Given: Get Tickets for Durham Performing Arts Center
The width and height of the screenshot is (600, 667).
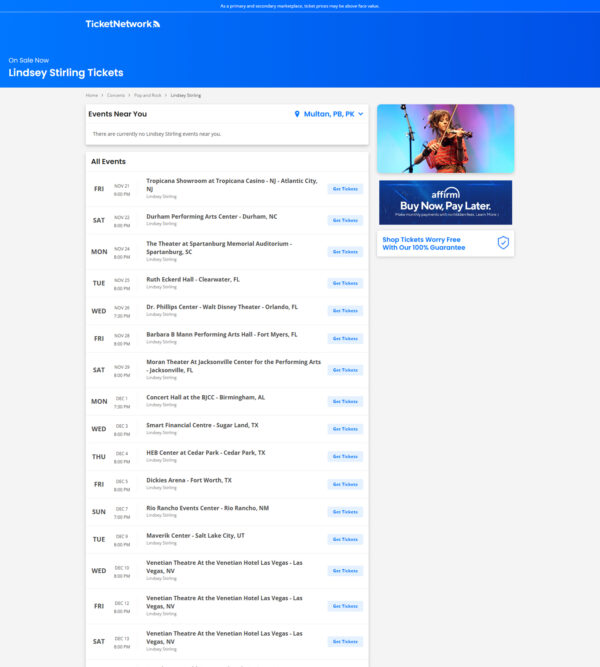Looking at the screenshot, I should click(345, 220).
